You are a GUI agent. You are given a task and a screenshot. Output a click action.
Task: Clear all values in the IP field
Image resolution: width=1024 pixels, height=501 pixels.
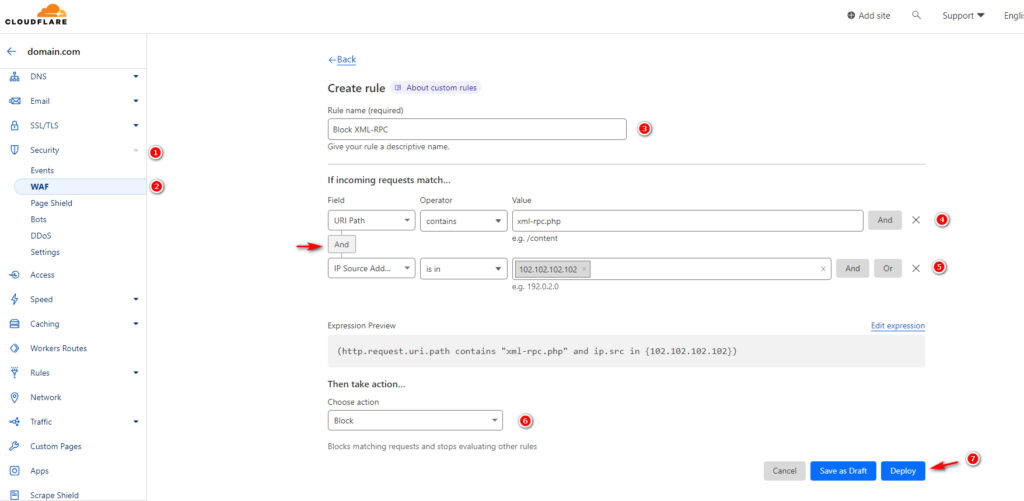(x=823, y=268)
